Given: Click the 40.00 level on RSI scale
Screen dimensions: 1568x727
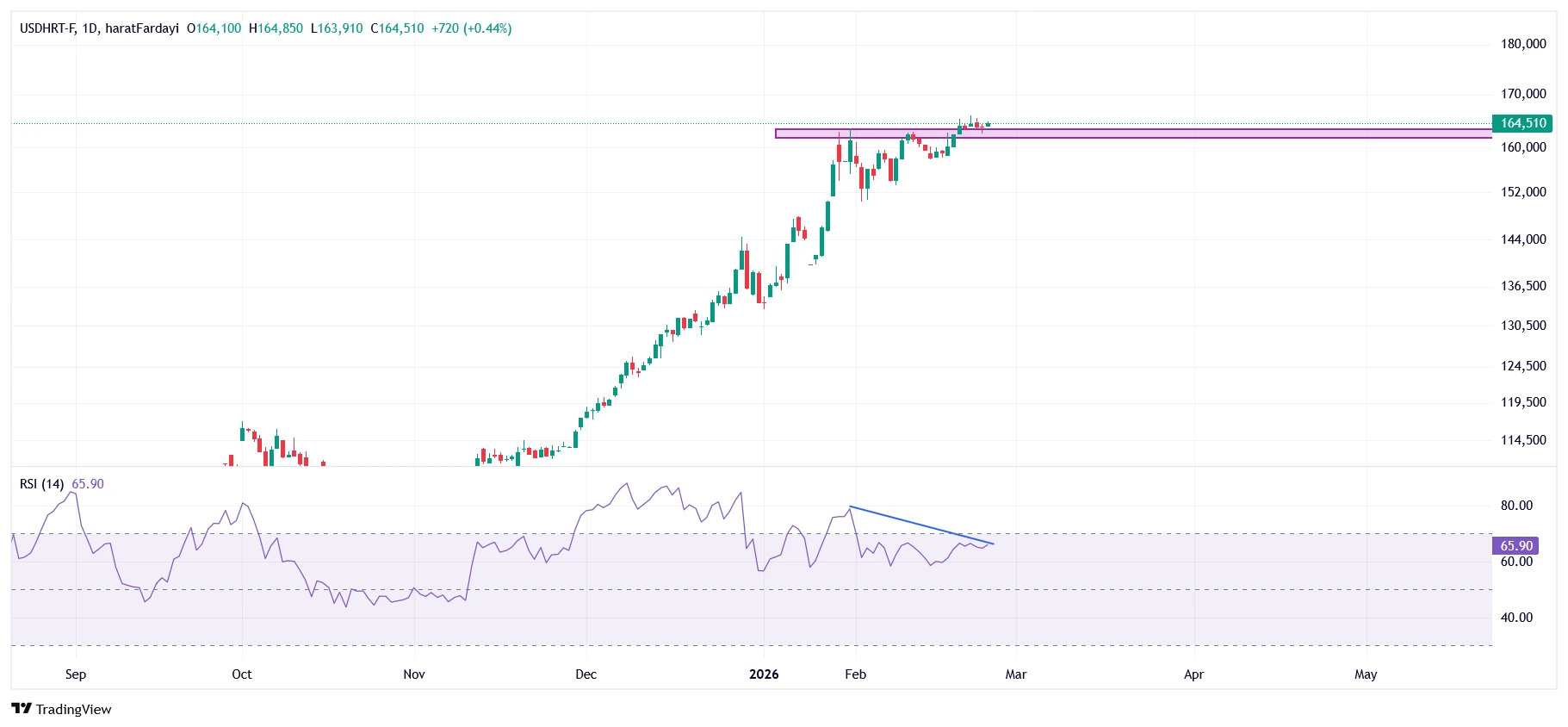Looking at the screenshot, I should tap(1516, 618).
